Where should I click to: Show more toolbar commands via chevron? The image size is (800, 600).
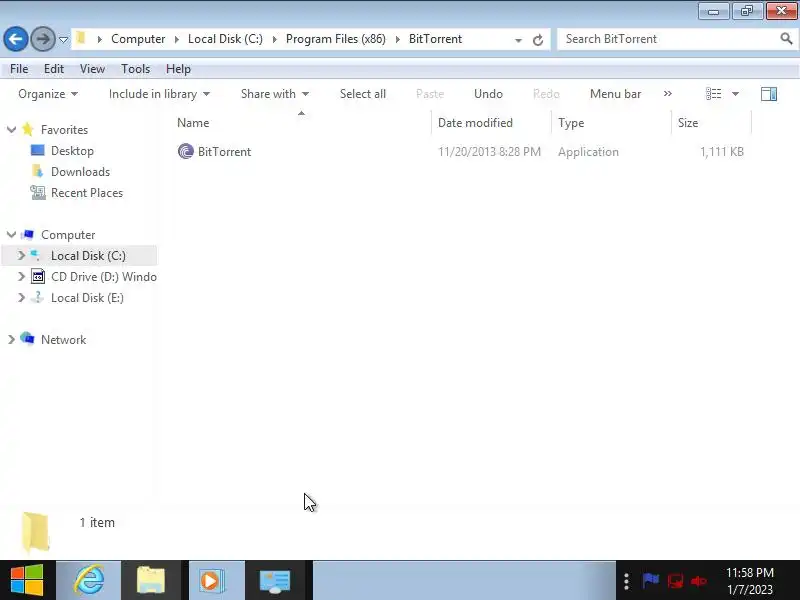pyautogui.click(x=667, y=94)
